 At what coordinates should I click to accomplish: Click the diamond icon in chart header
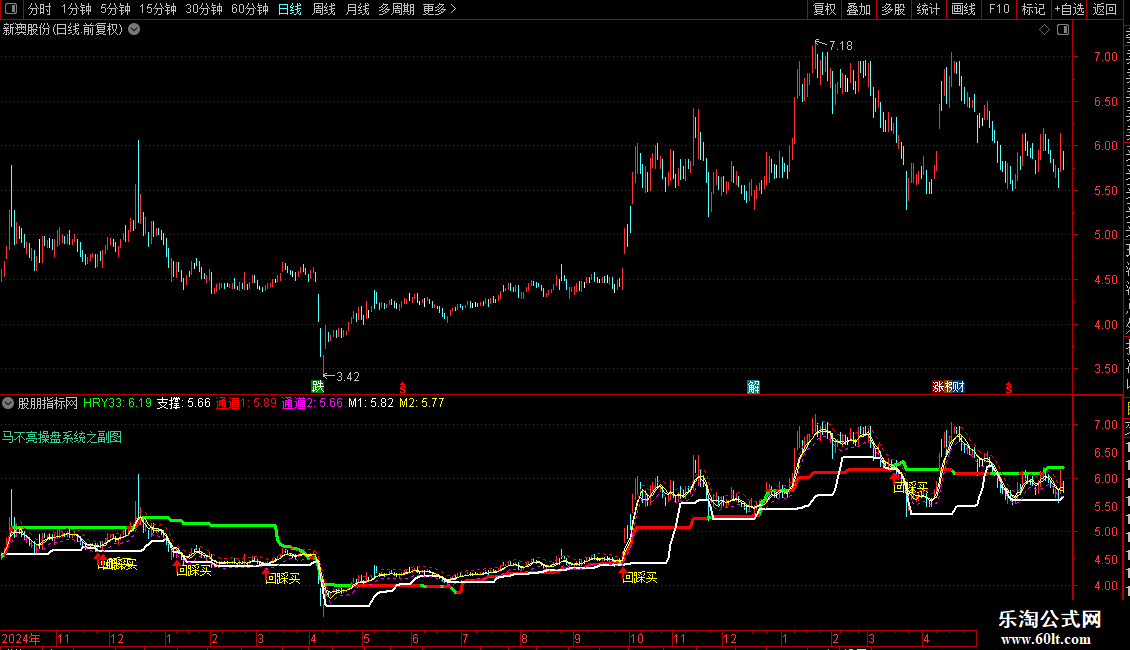[1044, 30]
